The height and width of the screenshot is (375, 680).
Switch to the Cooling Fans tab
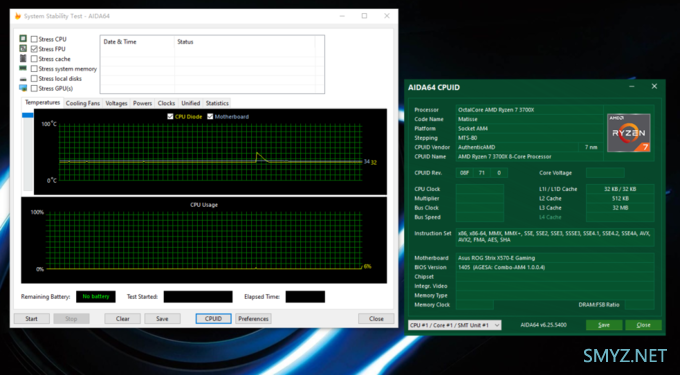pos(83,103)
